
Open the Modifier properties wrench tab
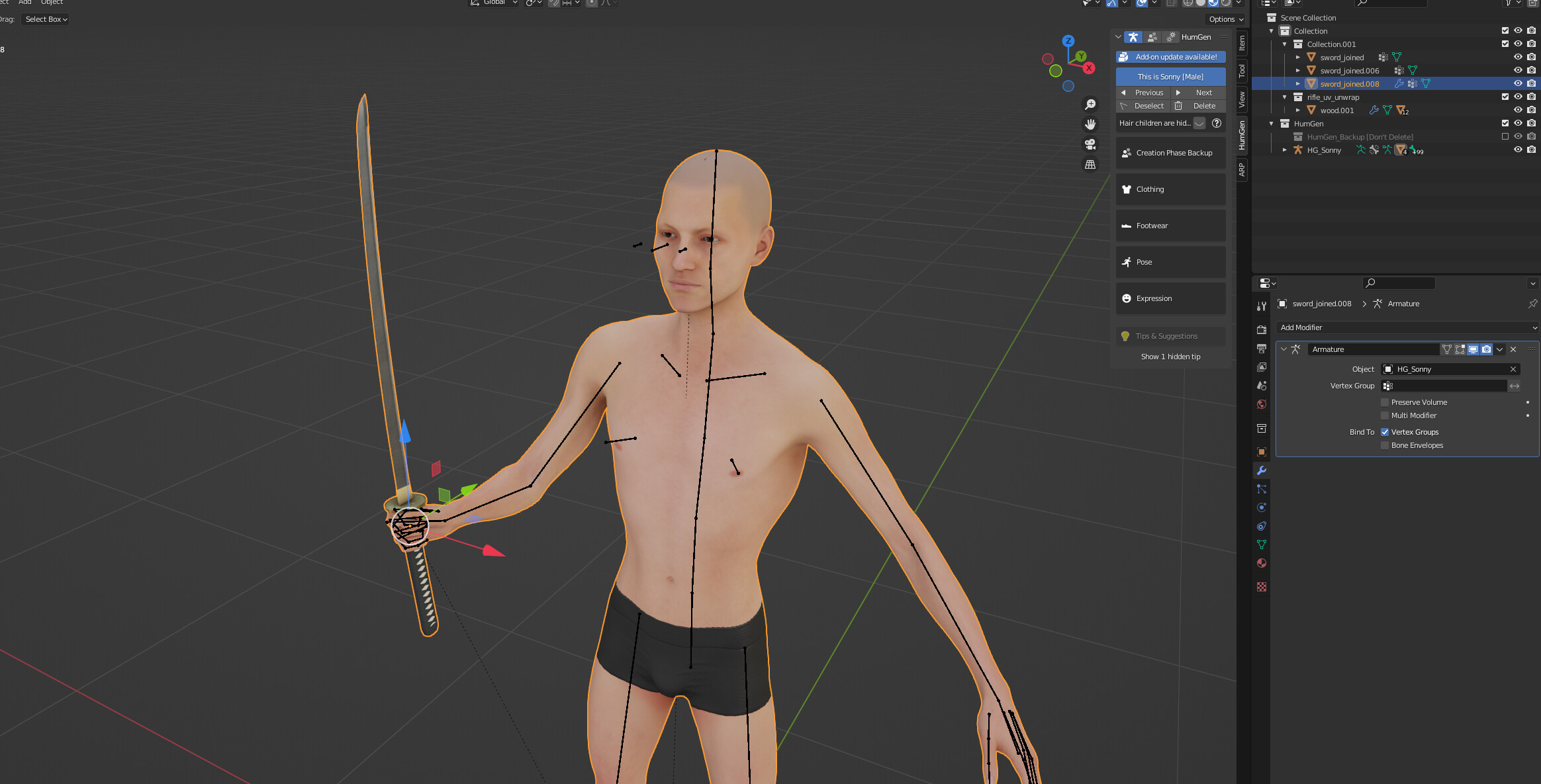[1262, 470]
